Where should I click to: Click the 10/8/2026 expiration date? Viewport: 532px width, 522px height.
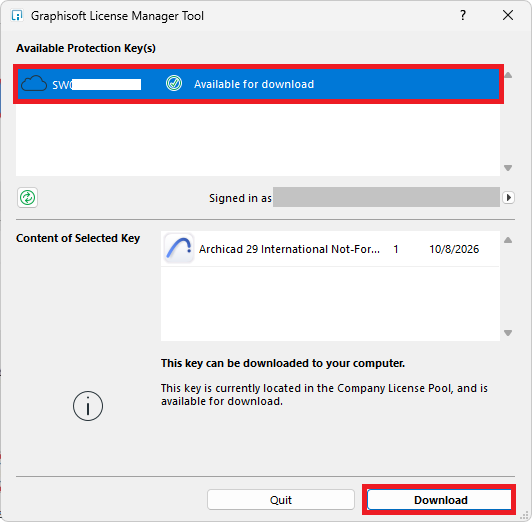coord(454,249)
